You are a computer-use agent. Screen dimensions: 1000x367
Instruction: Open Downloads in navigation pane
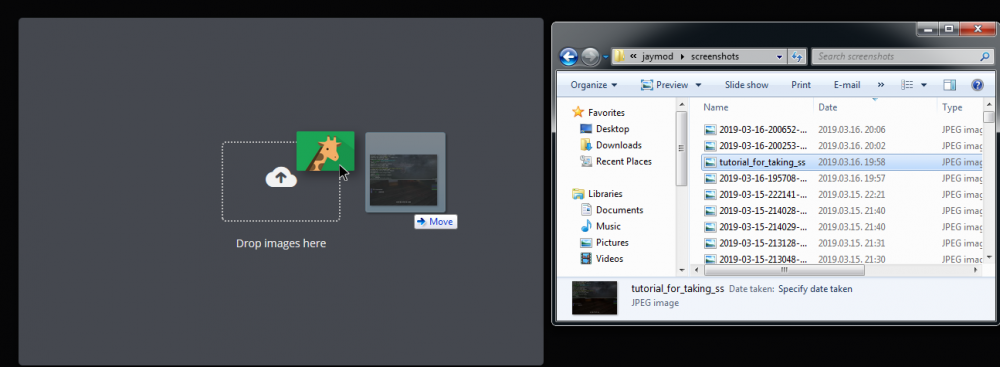(x=619, y=145)
